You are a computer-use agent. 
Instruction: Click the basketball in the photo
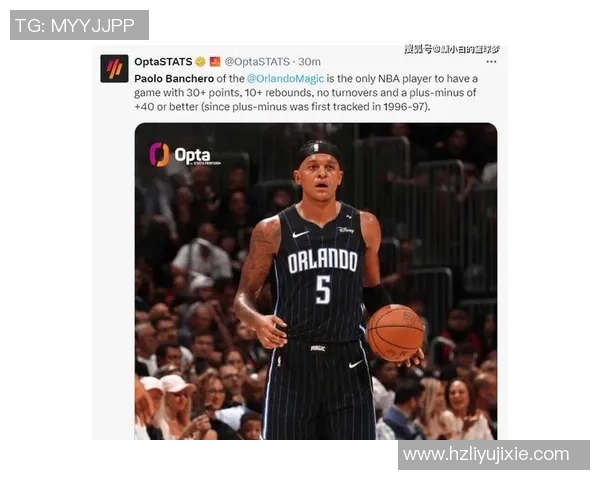coord(395,333)
